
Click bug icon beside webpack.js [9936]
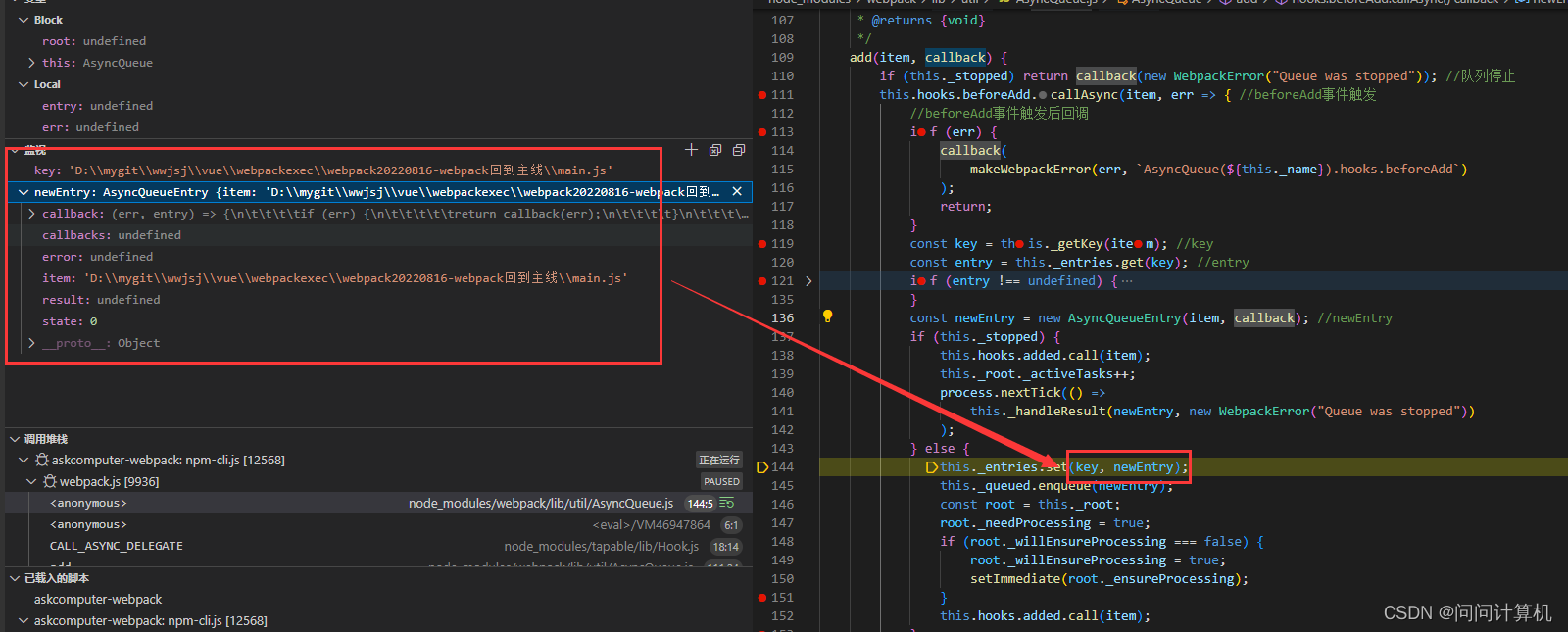click(x=50, y=481)
